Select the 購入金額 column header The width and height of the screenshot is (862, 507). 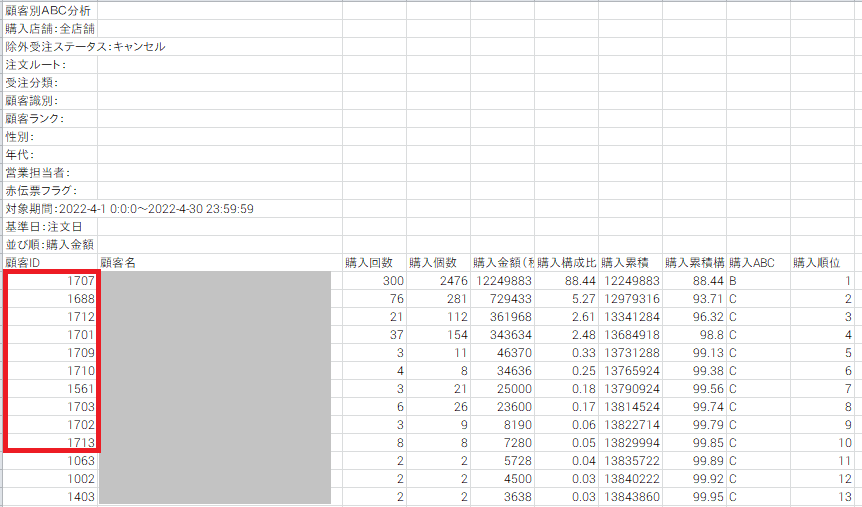[x=502, y=263]
